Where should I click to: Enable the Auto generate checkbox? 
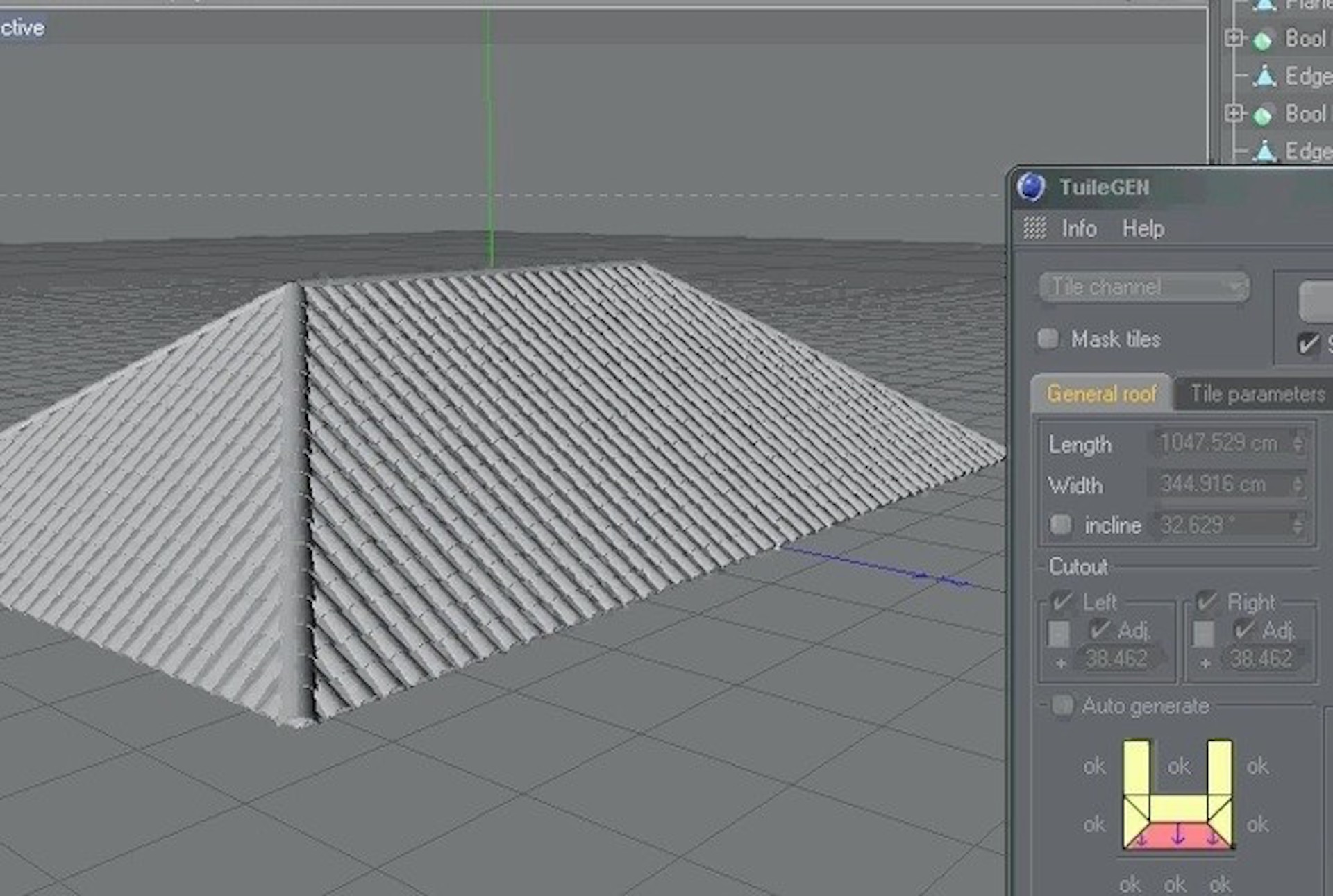pos(1062,706)
